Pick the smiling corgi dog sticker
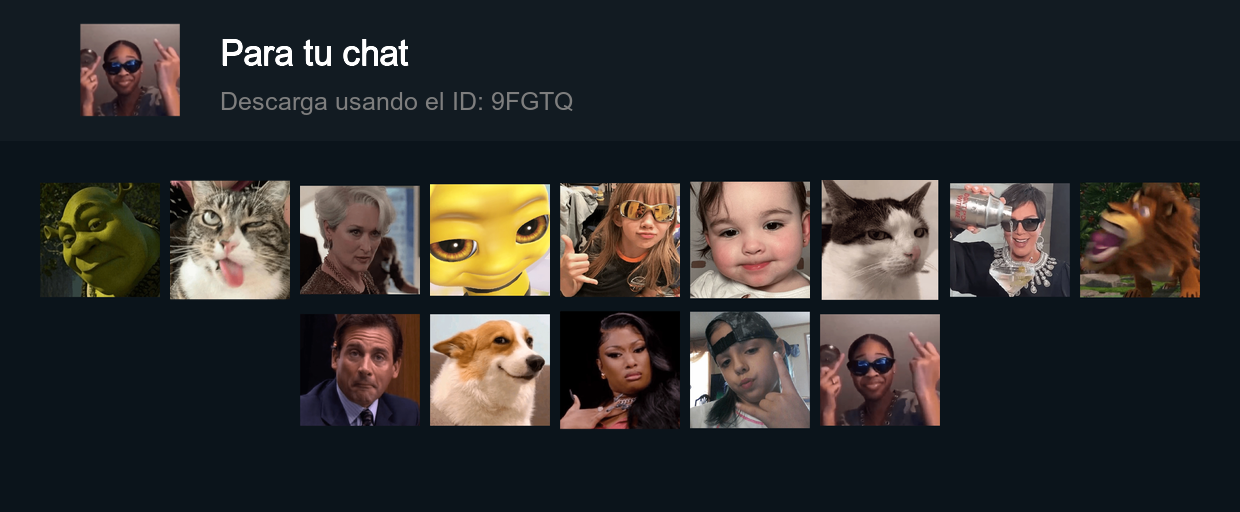The height and width of the screenshot is (512, 1240). pos(490,370)
